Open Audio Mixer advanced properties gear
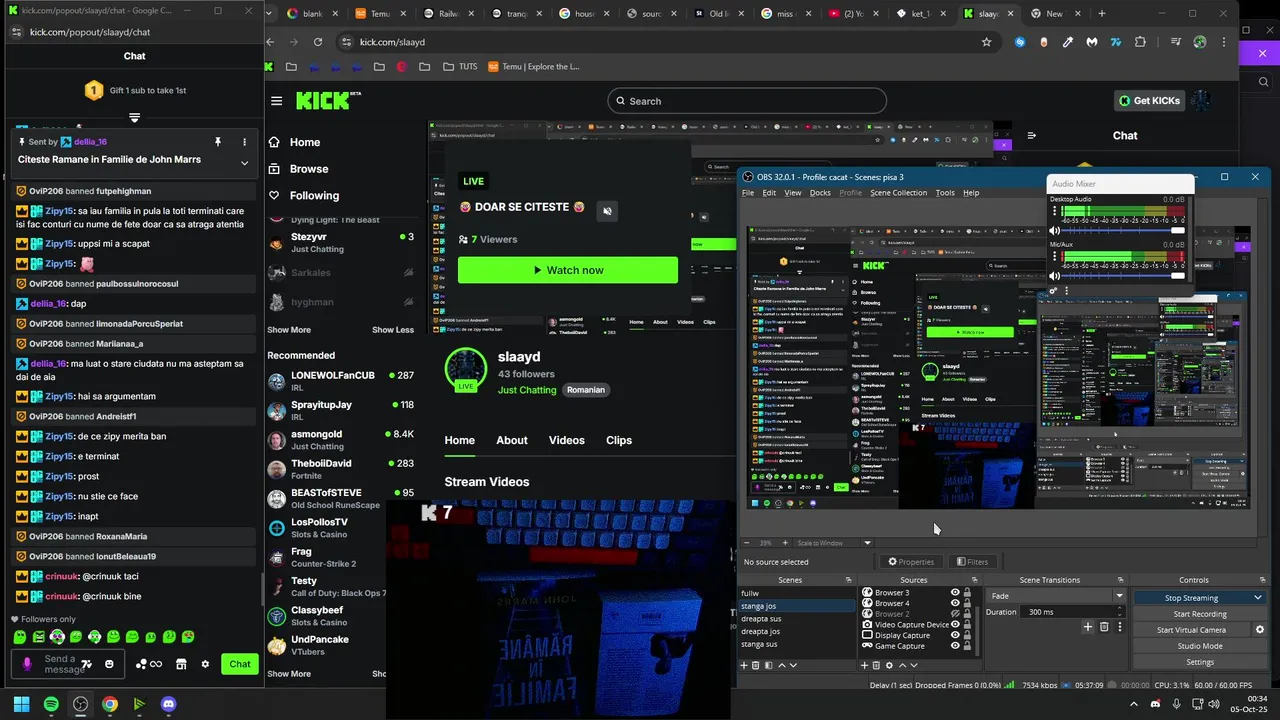1280x720 pixels. [1053, 290]
